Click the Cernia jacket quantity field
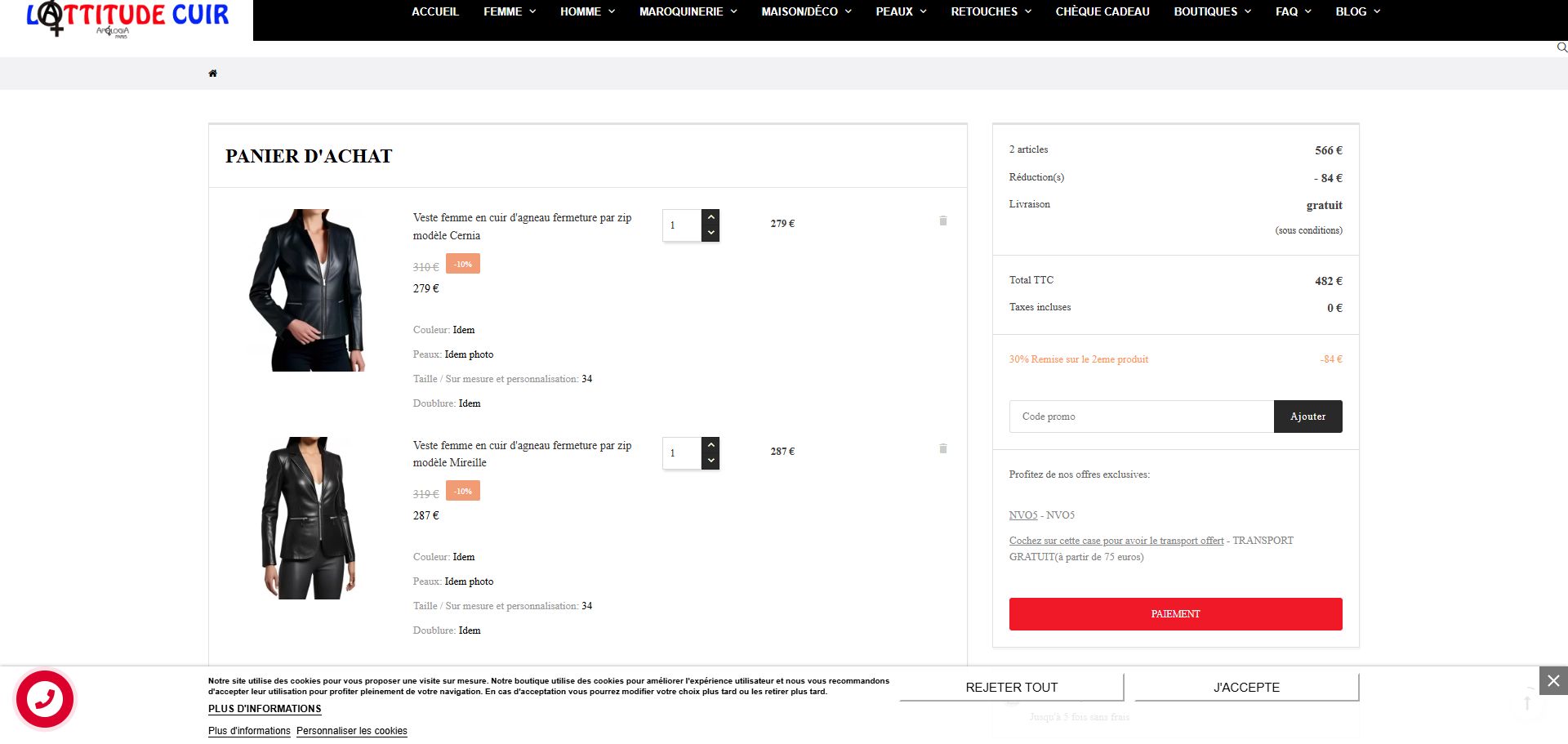The height and width of the screenshot is (744, 1568). [682, 225]
